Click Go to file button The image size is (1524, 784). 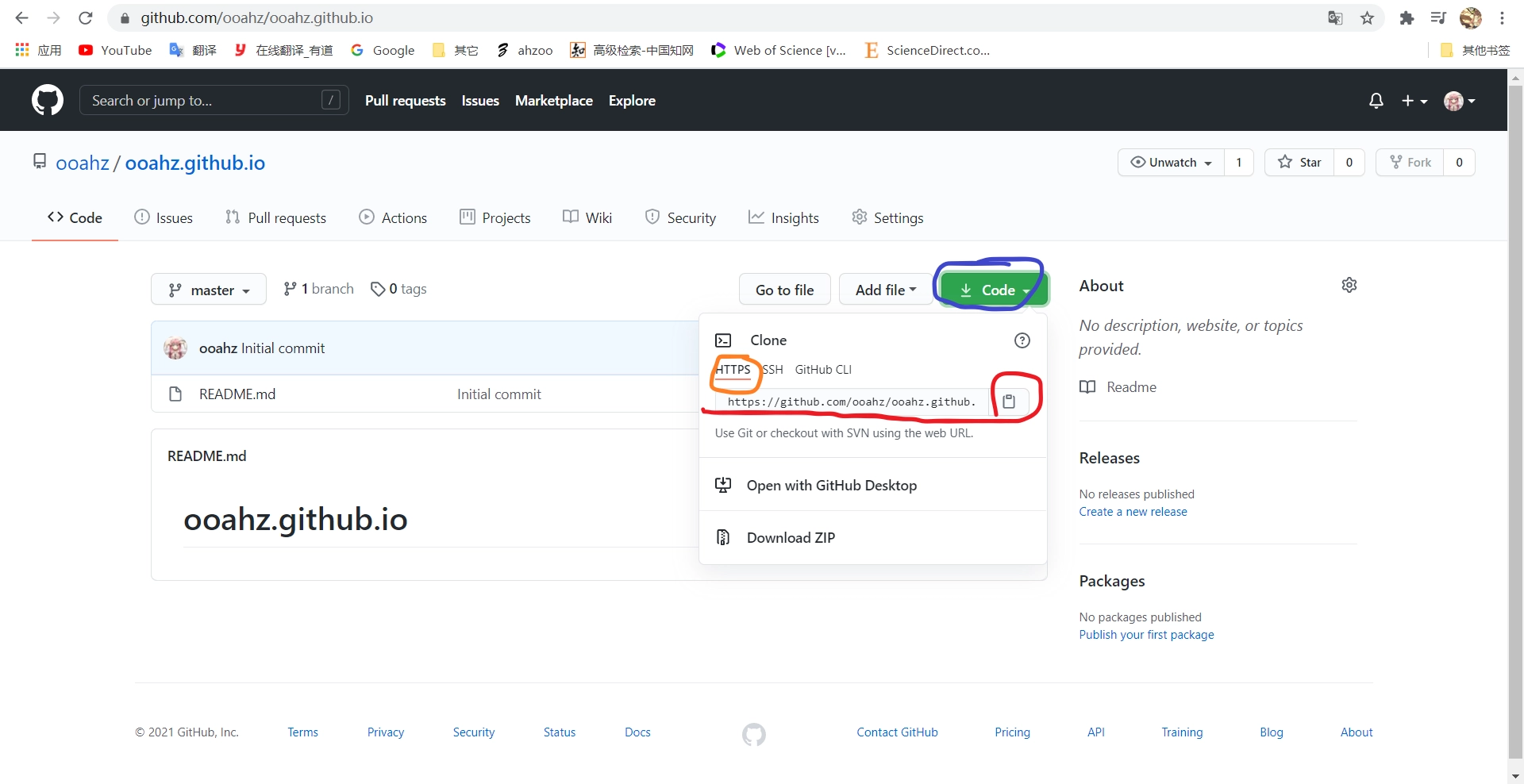pos(785,290)
